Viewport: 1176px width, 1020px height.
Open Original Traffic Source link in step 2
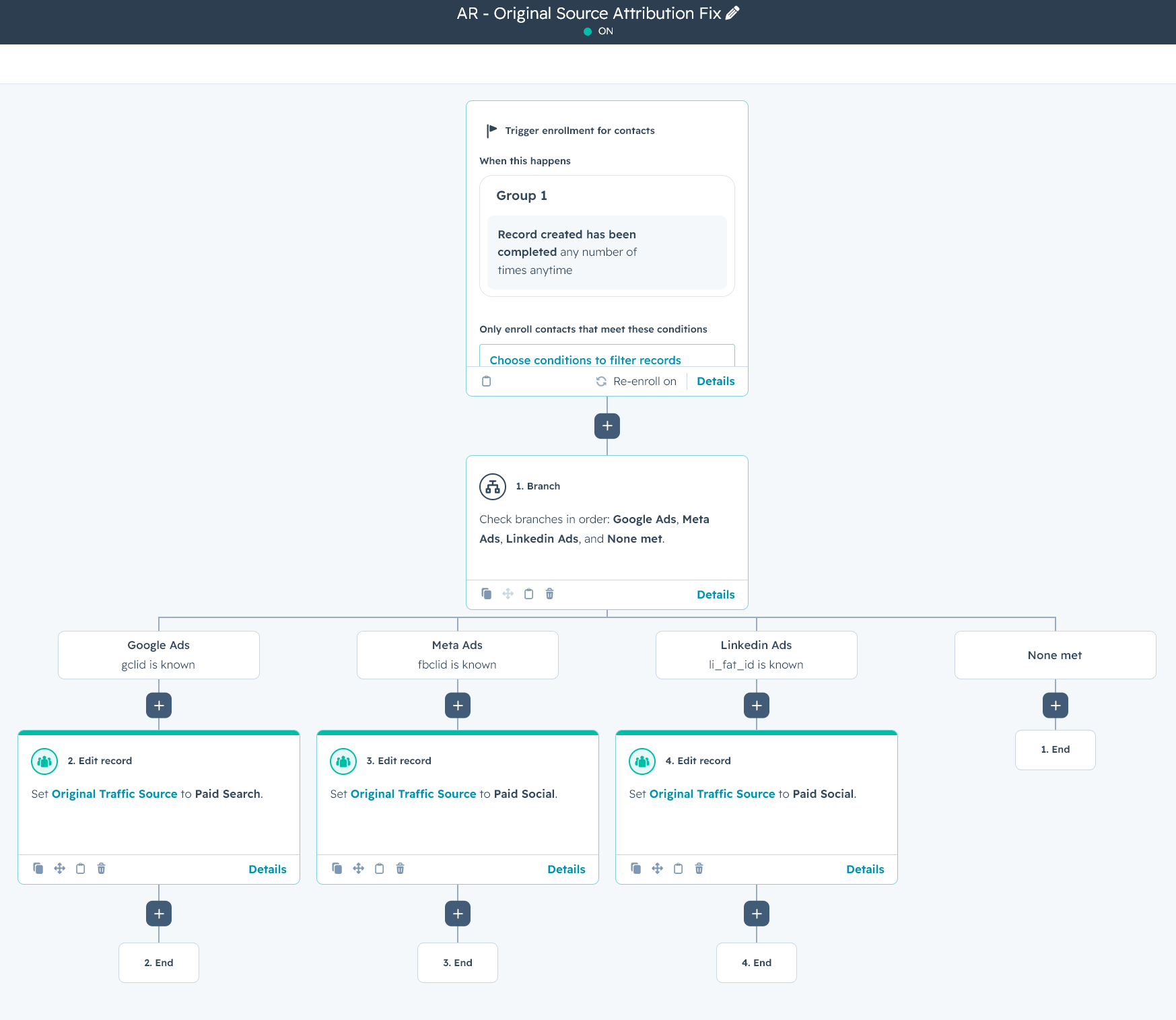114,794
